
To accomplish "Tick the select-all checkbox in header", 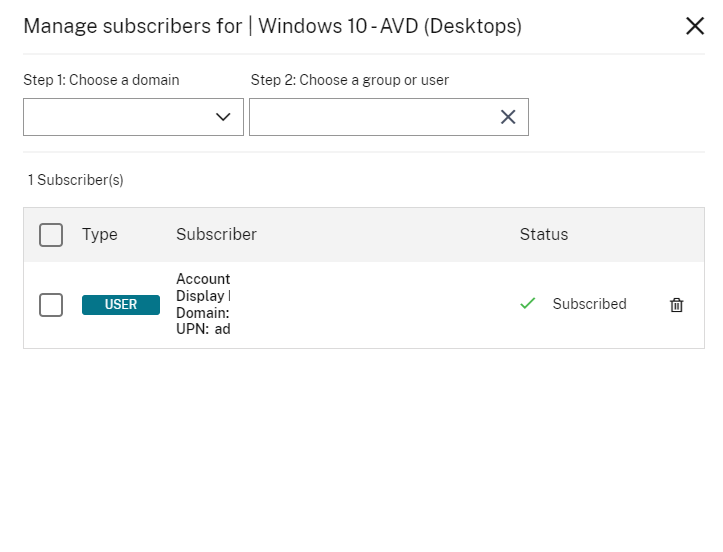I will (51, 235).
